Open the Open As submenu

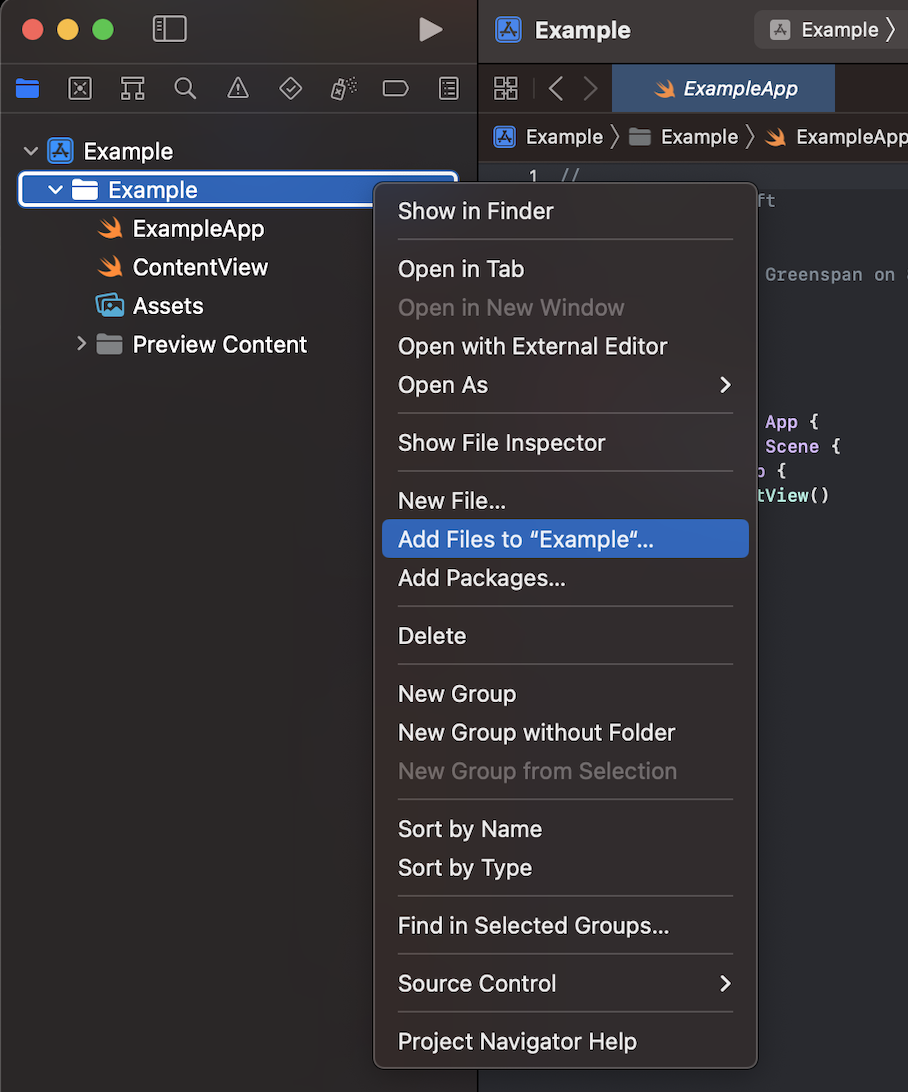(565, 385)
